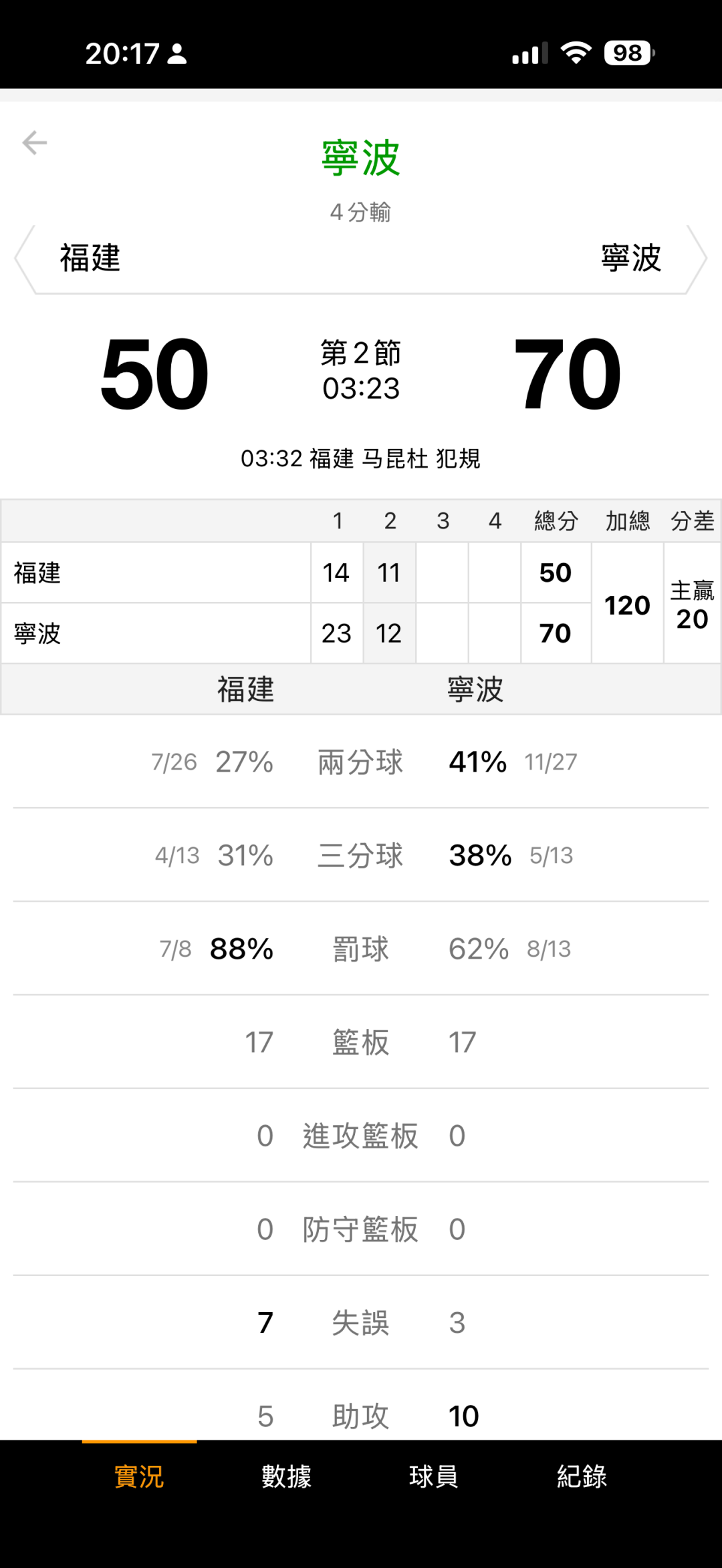
Task: Tap the 加總 total value 120
Action: point(627,605)
